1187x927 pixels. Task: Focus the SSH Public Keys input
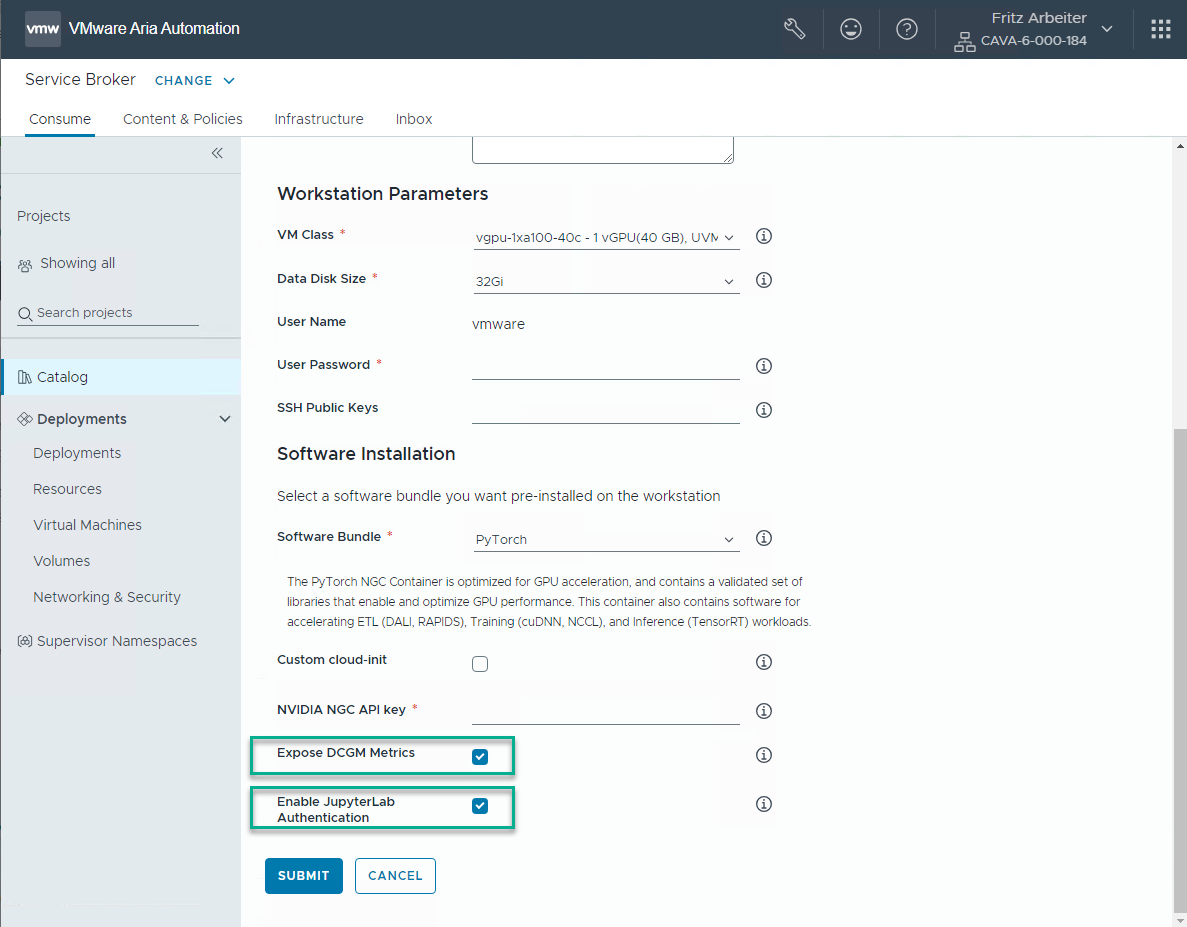coord(606,410)
